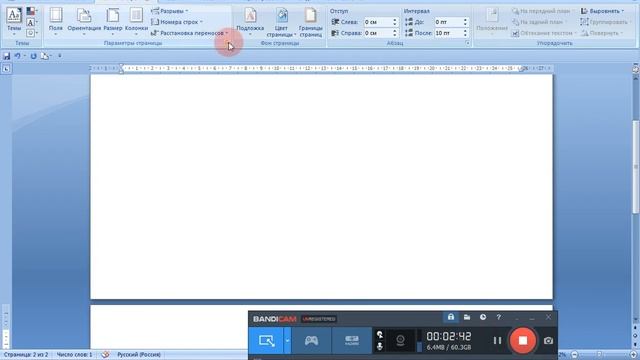Select Bandicam game recording mode
This screenshot has height=360, width=640.
tap(311, 340)
